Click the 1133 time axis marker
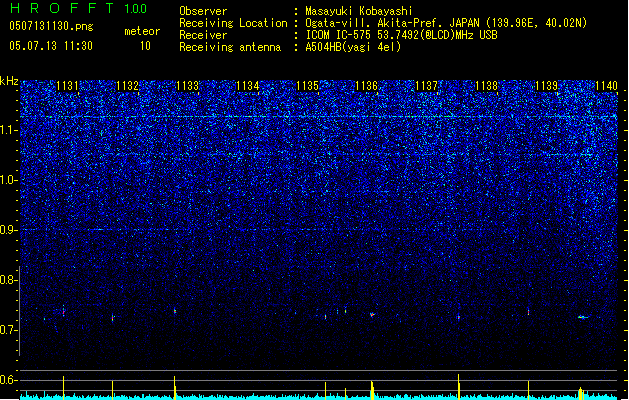 (187, 86)
